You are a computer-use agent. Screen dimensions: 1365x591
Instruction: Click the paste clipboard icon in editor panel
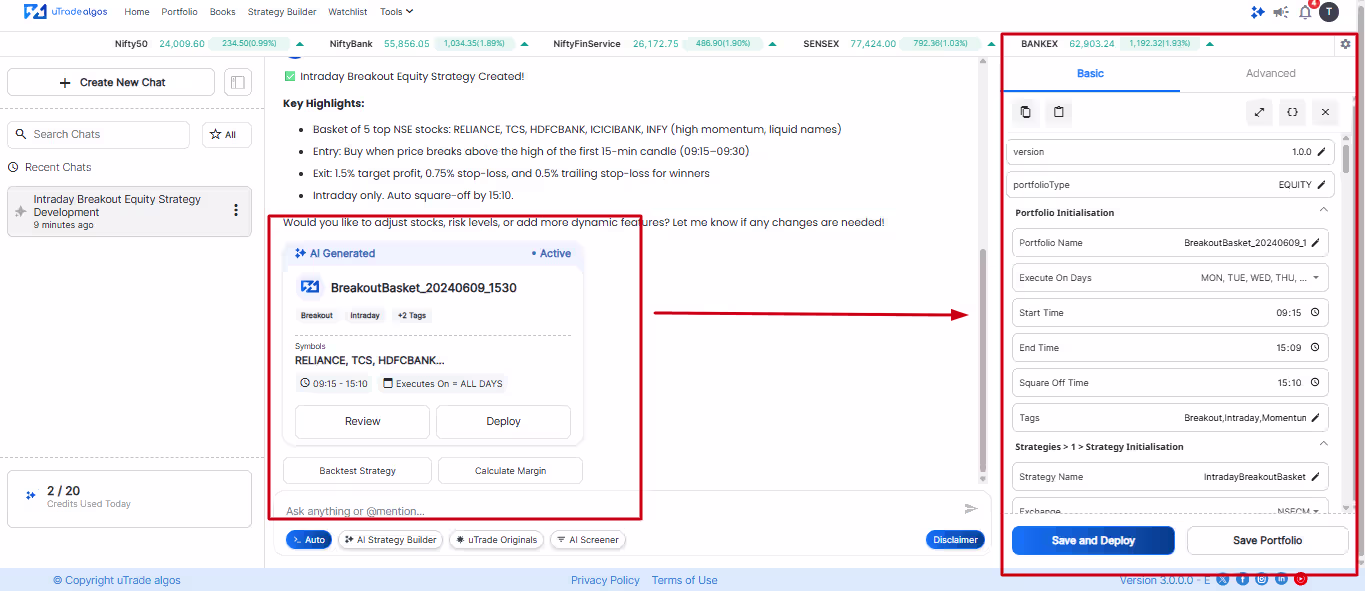(x=1059, y=112)
